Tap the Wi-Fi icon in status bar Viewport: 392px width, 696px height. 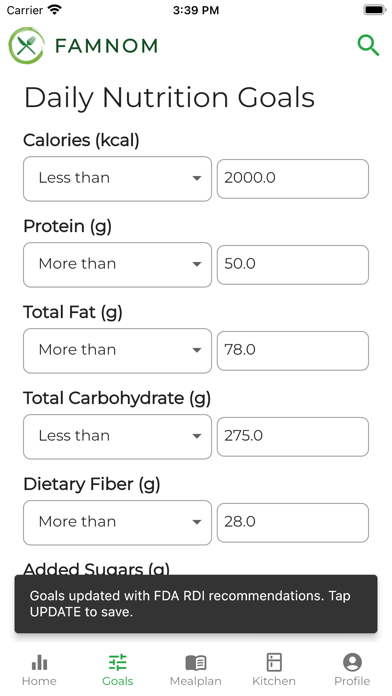coord(55,10)
